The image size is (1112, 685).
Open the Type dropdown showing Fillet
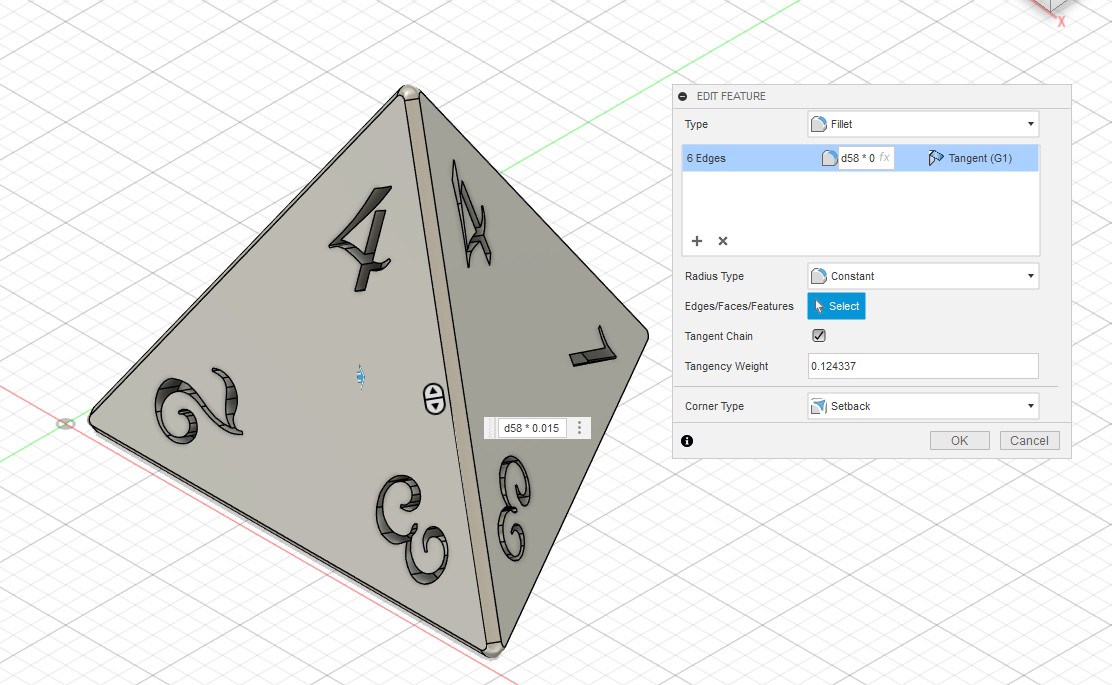point(922,124)
